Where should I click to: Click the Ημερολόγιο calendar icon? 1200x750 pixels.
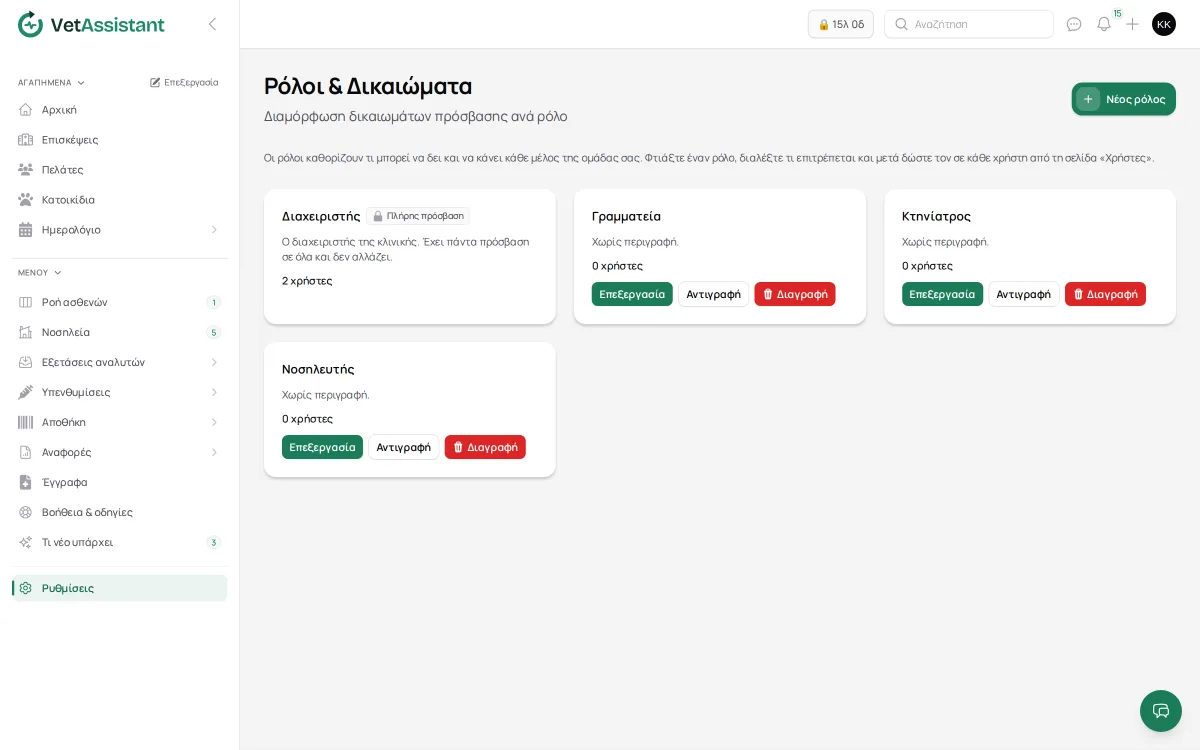click(26, 230)
